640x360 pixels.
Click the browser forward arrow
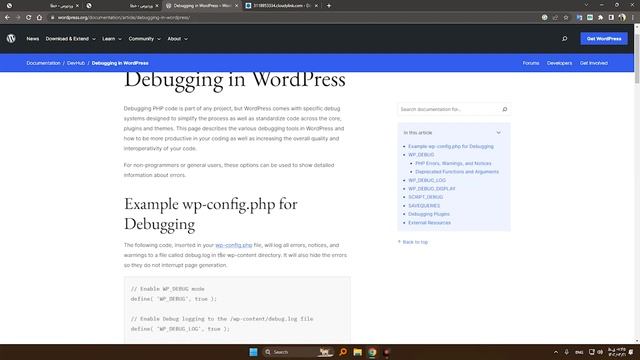18,18
